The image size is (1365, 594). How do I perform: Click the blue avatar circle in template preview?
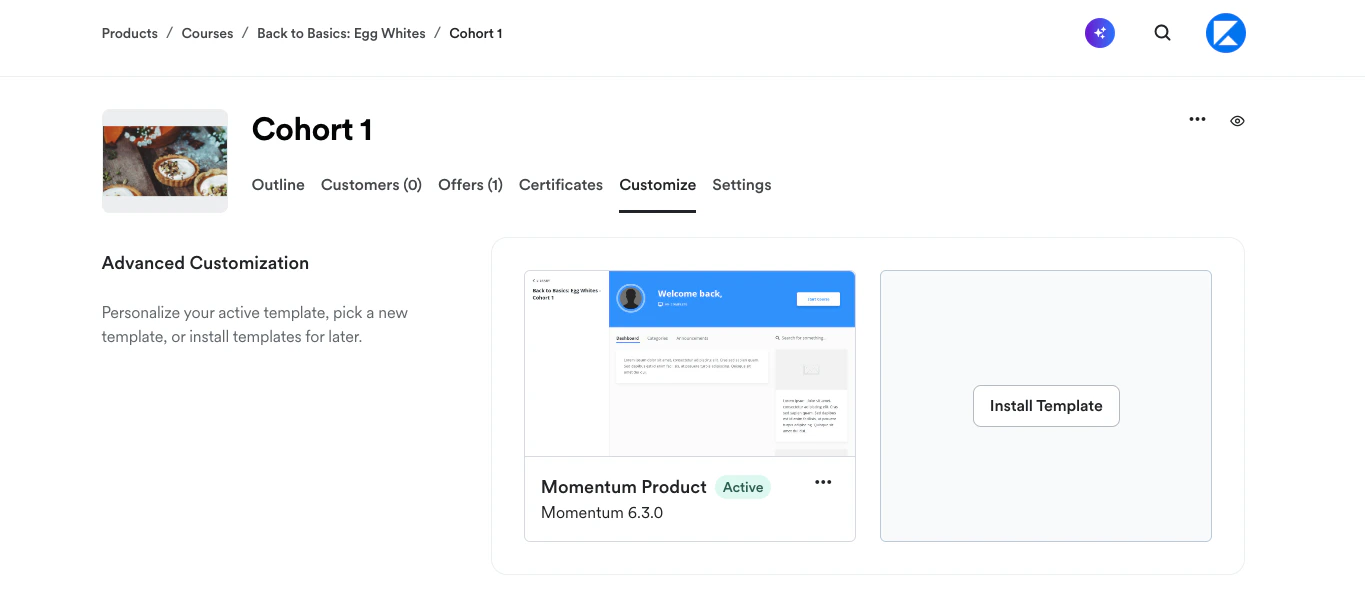tap(630, 297)
